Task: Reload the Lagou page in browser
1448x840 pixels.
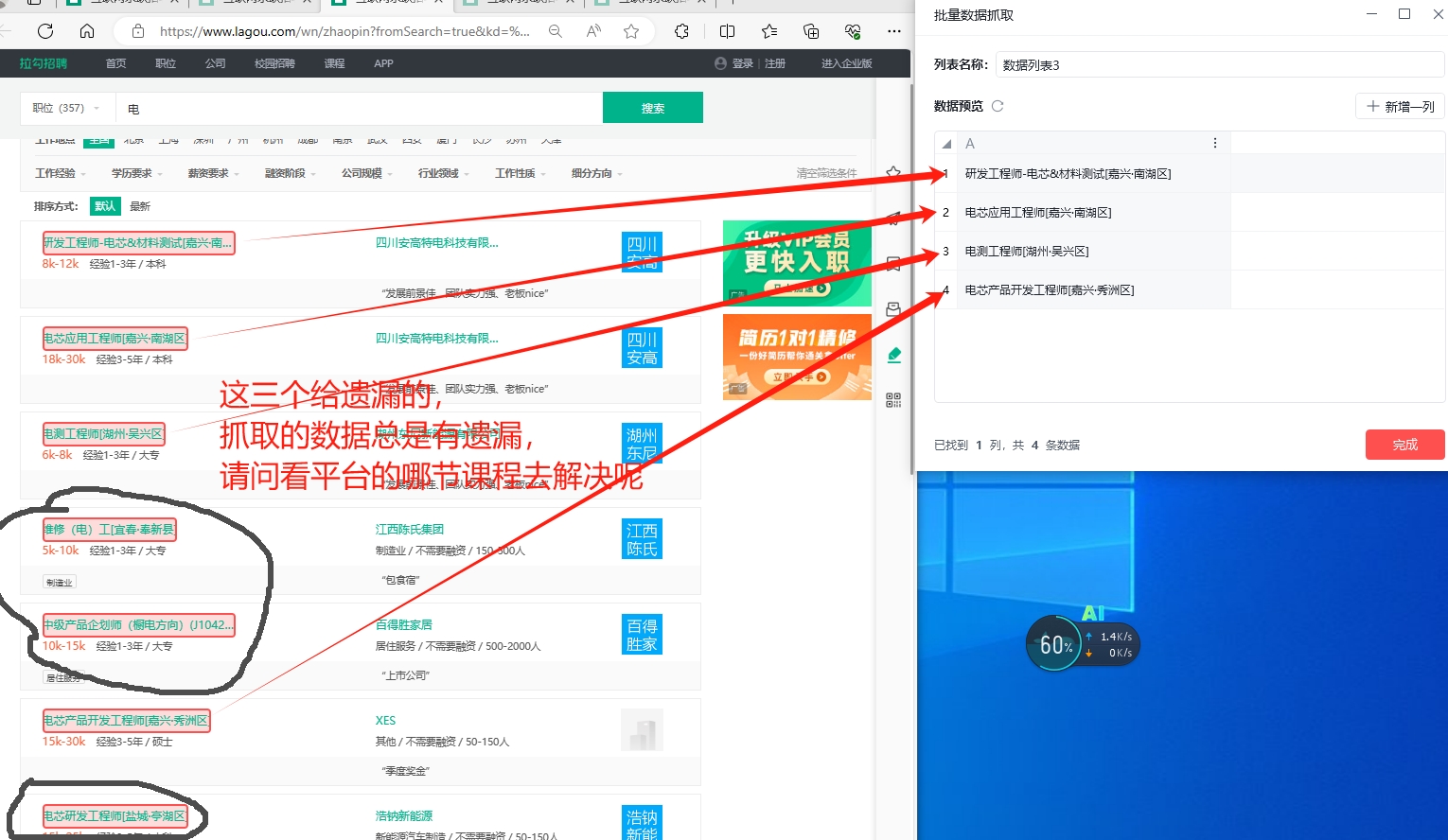Action: click(44, 31)
